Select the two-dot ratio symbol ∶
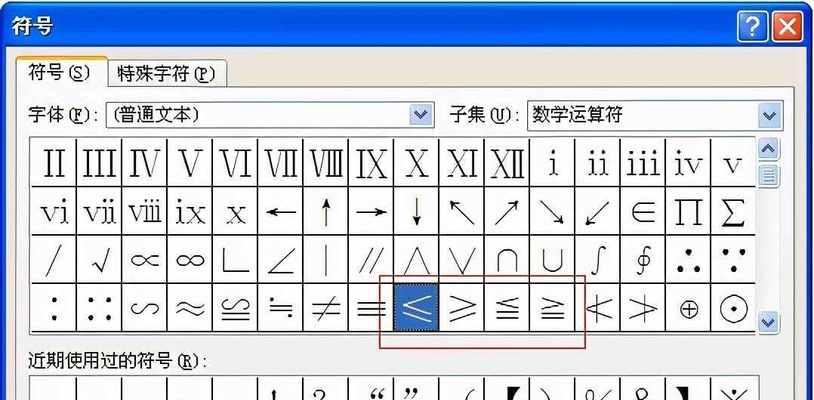Screen dimensions: 814x400 coord(53,308)
